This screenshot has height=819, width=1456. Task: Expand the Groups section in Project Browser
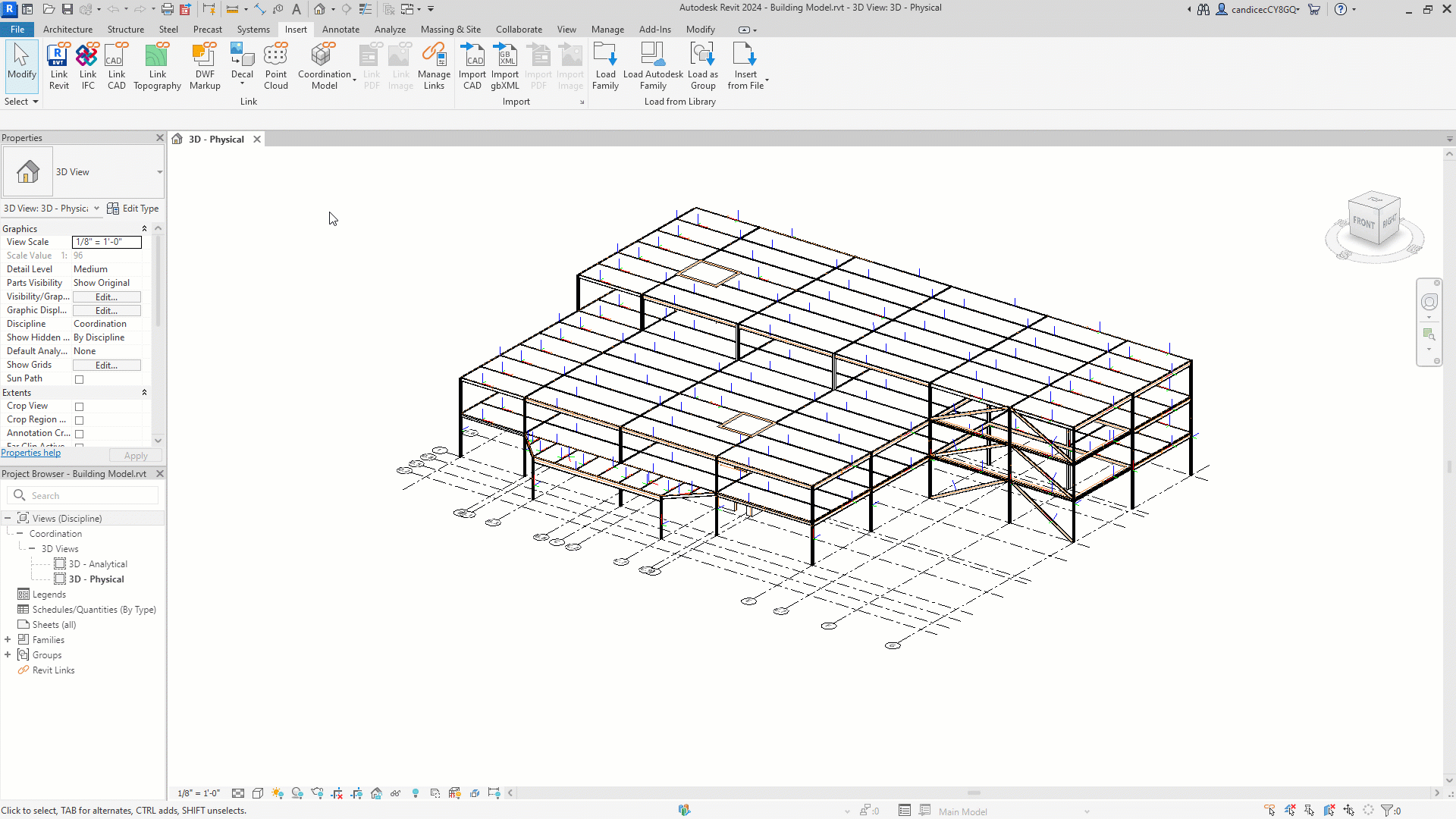(8, 655)
